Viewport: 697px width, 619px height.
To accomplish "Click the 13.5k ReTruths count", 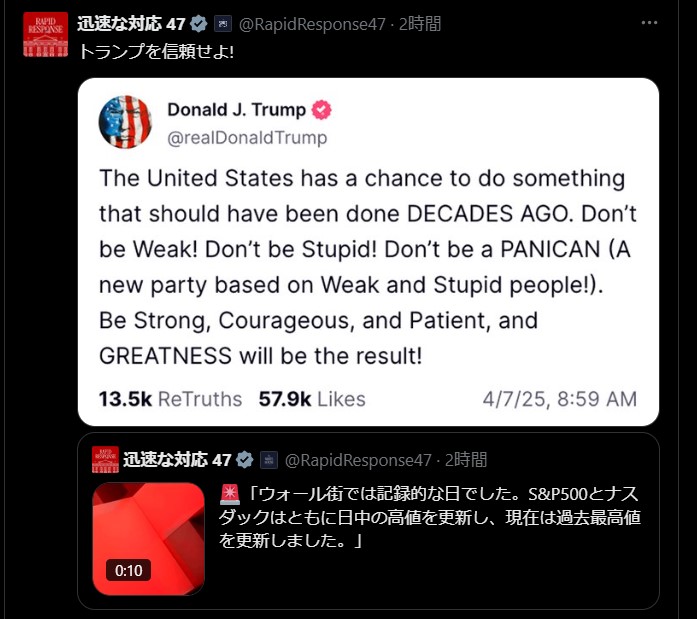I will pyautogui.click(x=170, y=399).
